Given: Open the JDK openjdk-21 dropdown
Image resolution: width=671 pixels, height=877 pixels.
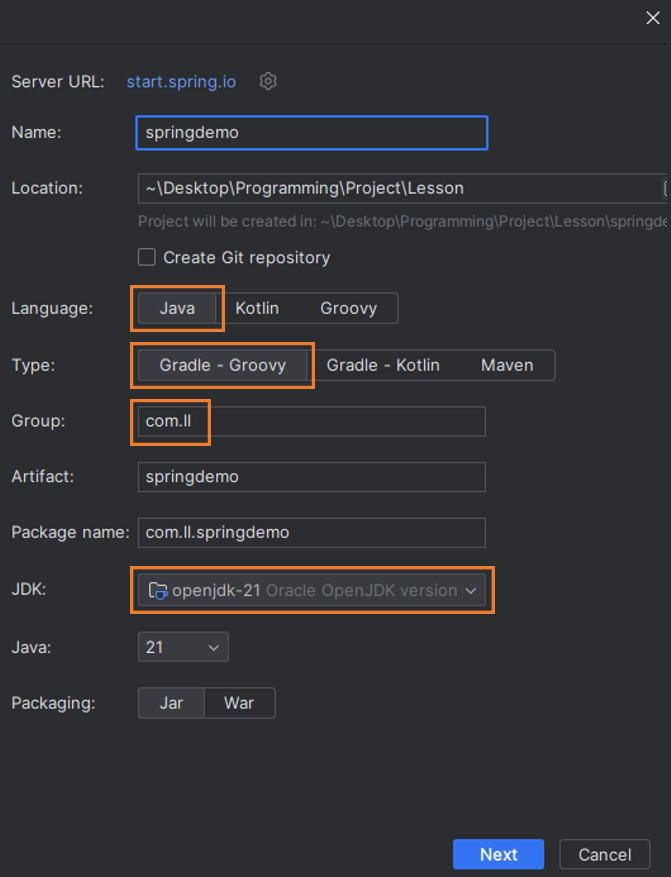Looking at the screenshot, I should pyautogui.click(x=312, y=590).
